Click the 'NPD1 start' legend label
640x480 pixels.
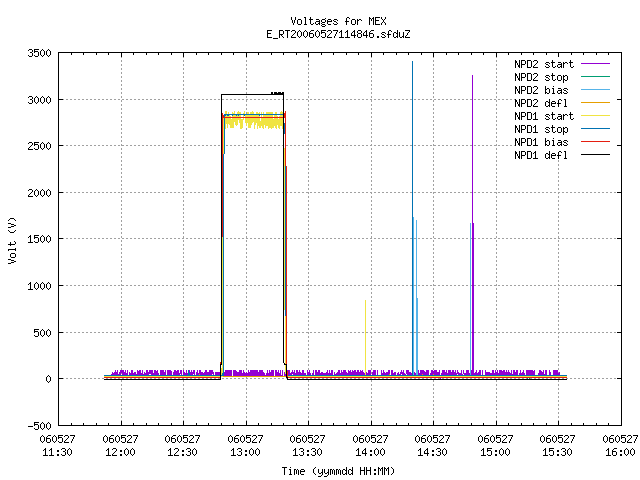click(x=544, y=116)
